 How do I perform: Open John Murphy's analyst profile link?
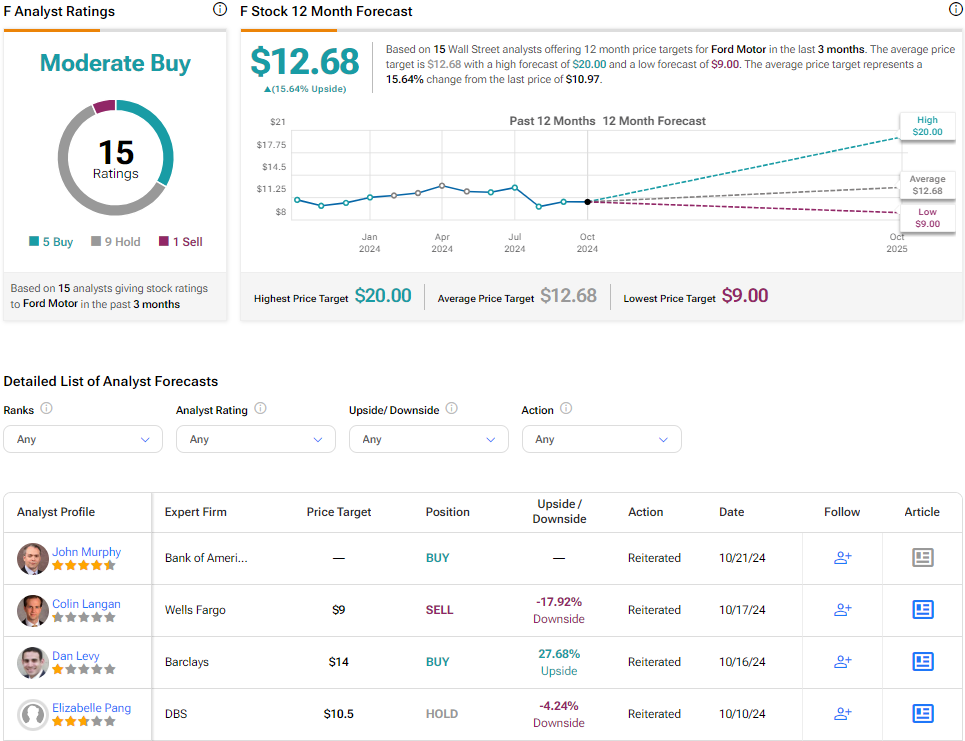pyautogui.click(x=86, y=552)
